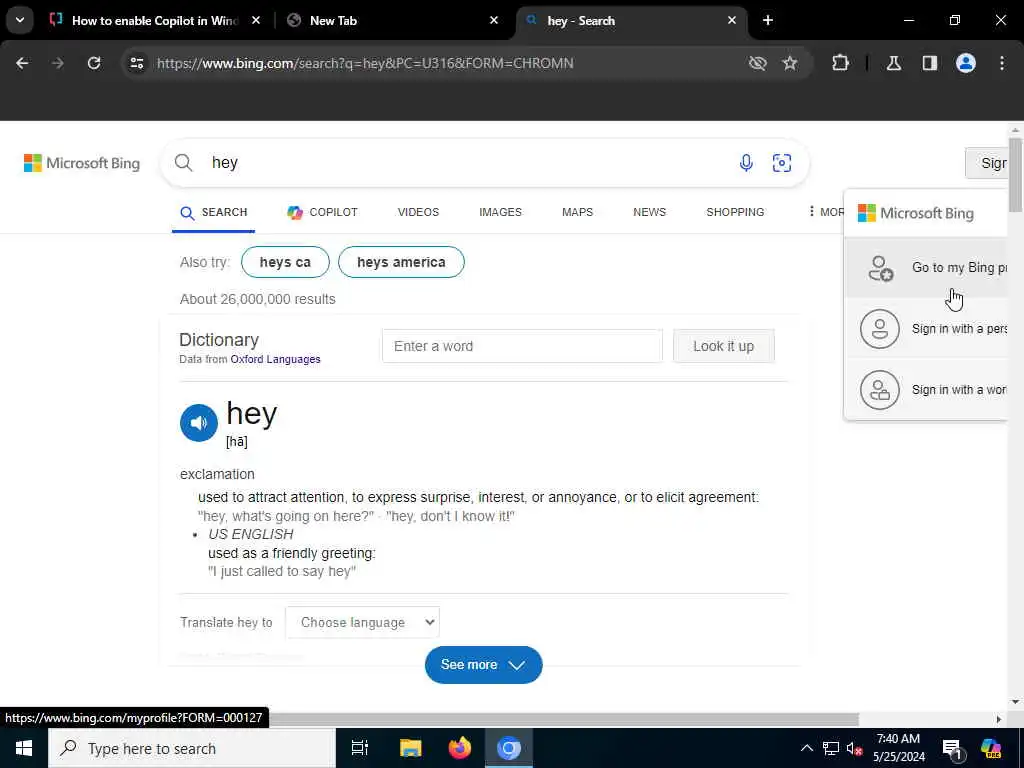This screenshot has width=1024, height=768.
Task: Open the tab search dropdown arrow
Action: [x=20, y=20]
